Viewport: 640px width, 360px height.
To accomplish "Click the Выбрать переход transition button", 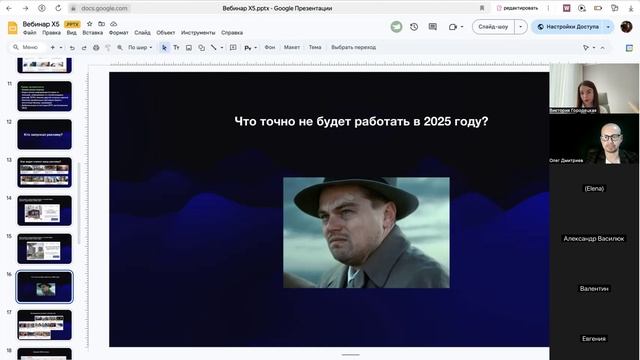I will [x=353, y=48].
